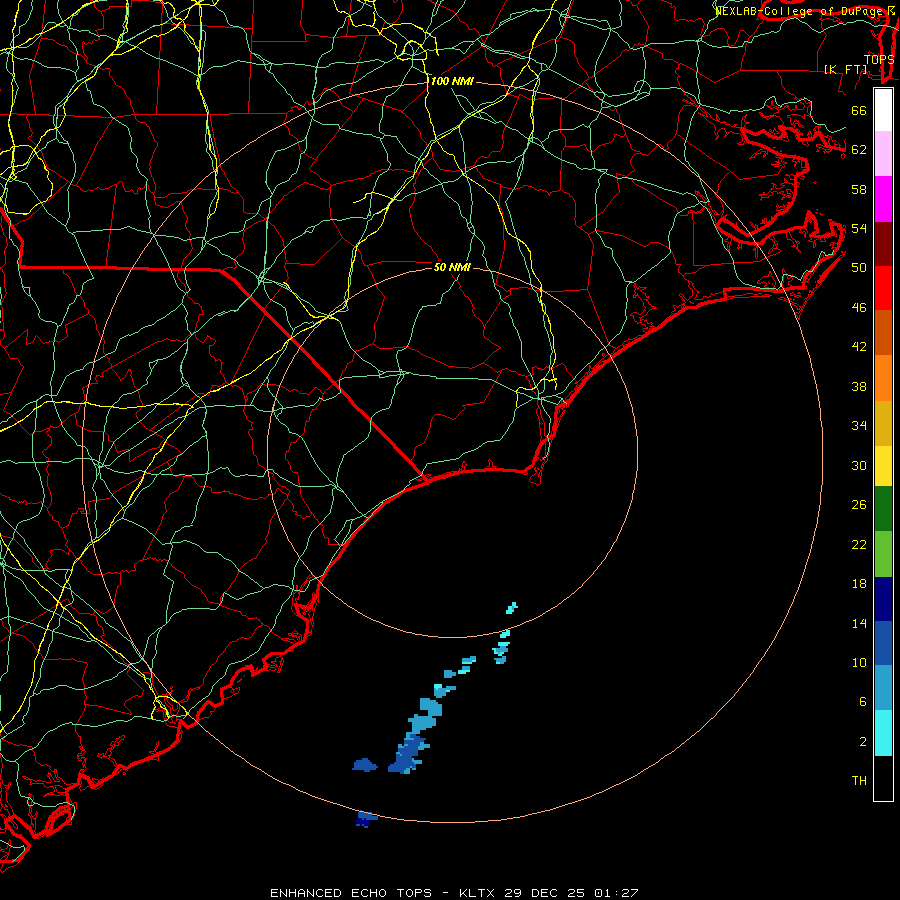Click legend value '46'
The image size is (900, 900).
[x=859, y=308]
